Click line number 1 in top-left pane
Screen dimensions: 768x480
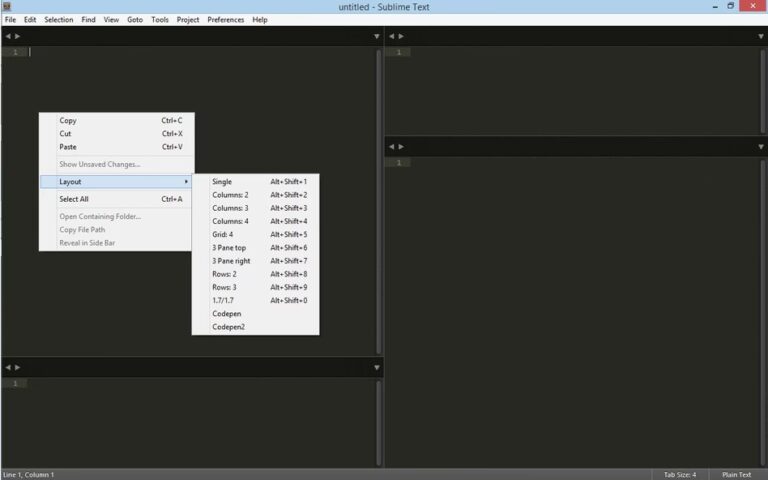(x=15, y=52)
